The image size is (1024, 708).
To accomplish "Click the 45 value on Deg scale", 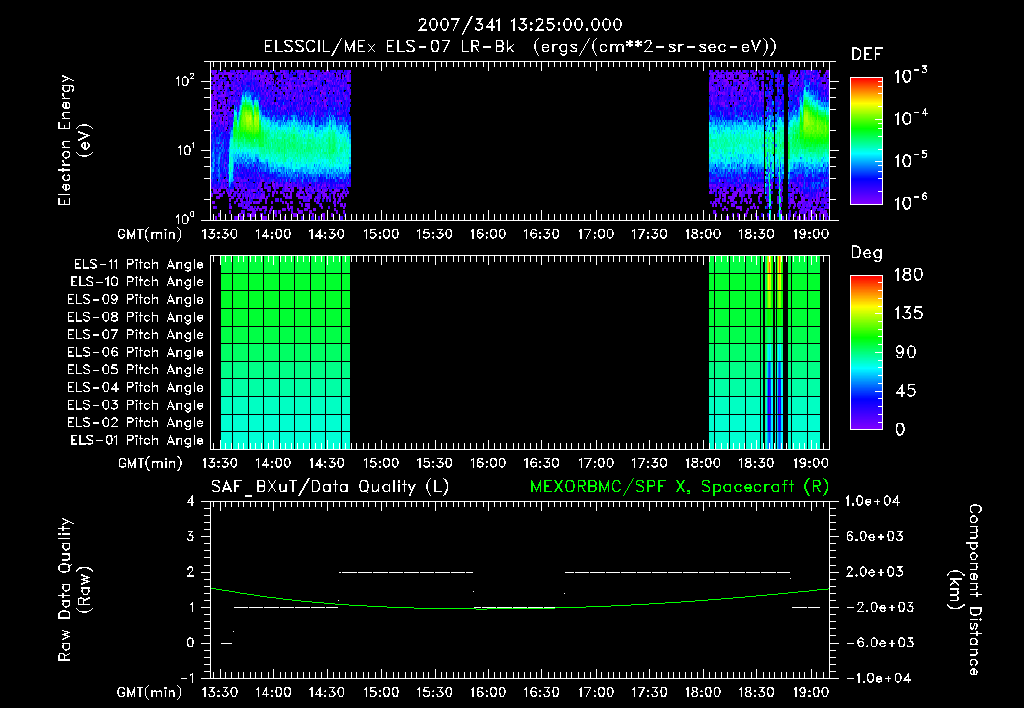I will coord(905,391).
